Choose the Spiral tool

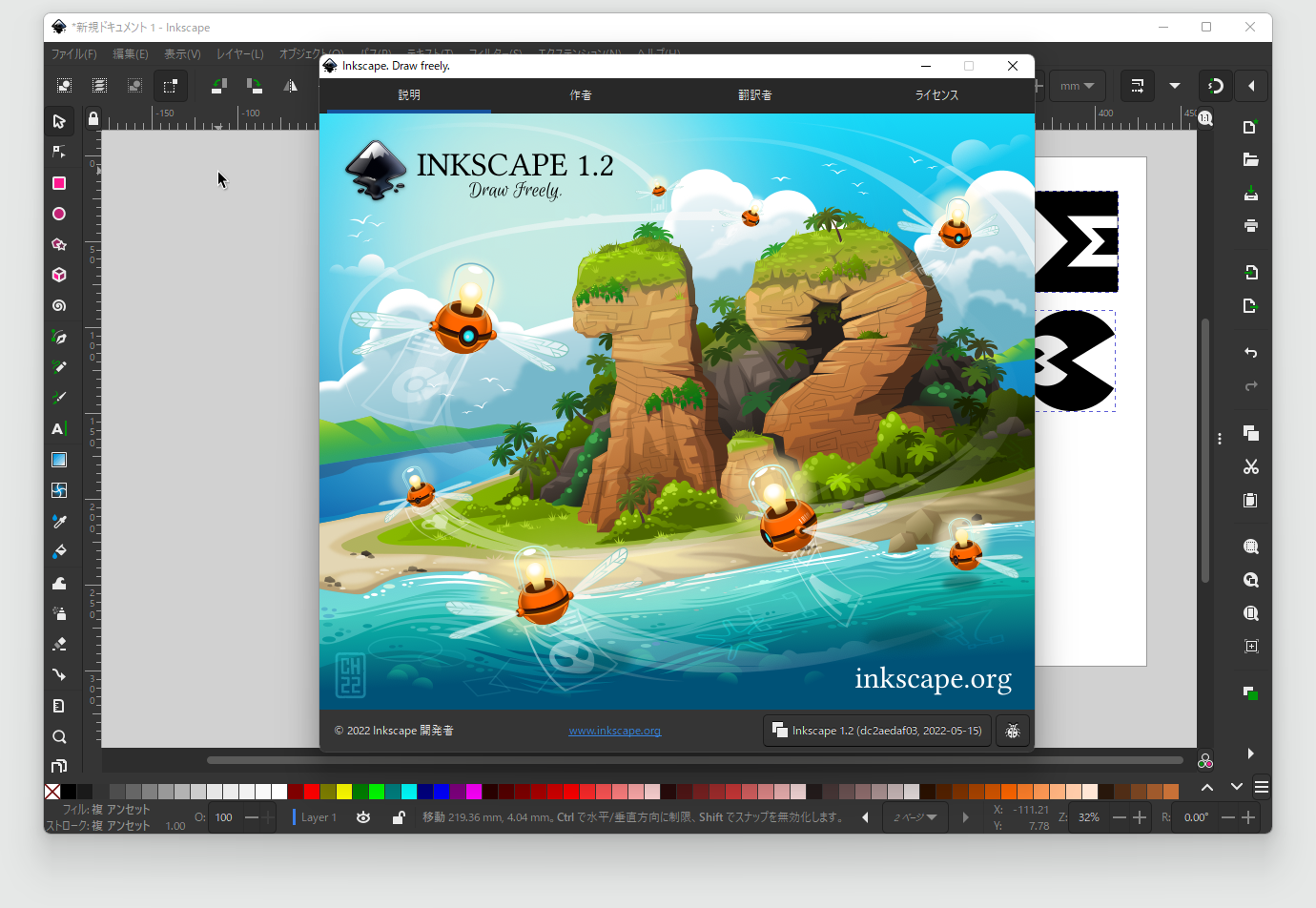pos(59,305)
